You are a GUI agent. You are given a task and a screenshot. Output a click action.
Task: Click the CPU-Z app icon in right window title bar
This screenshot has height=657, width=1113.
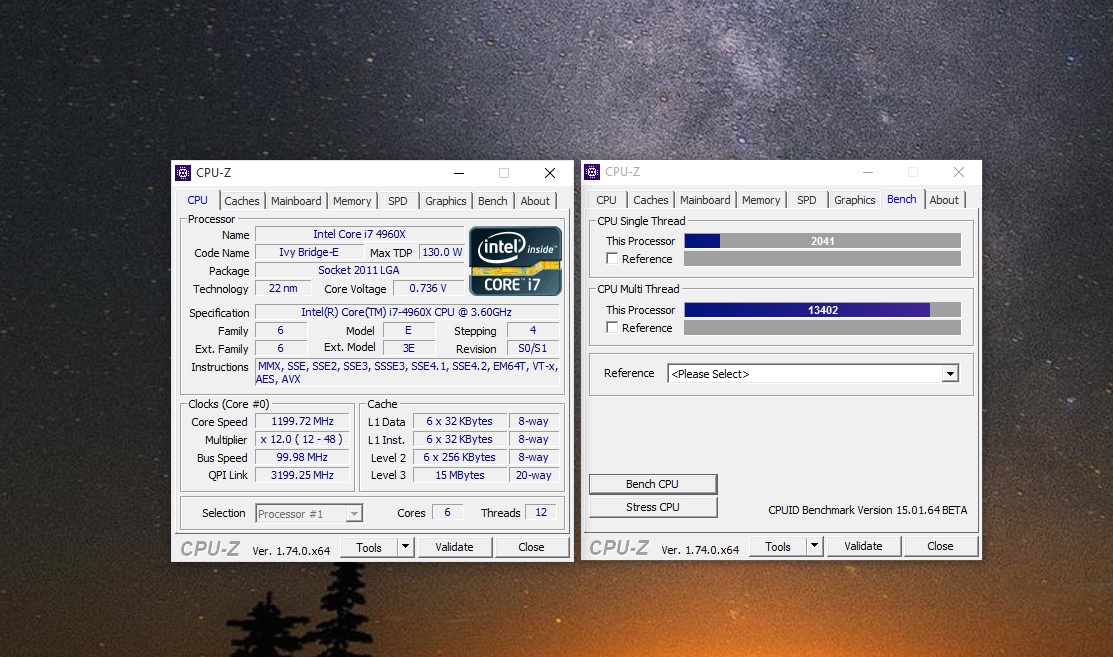[592, 172]
